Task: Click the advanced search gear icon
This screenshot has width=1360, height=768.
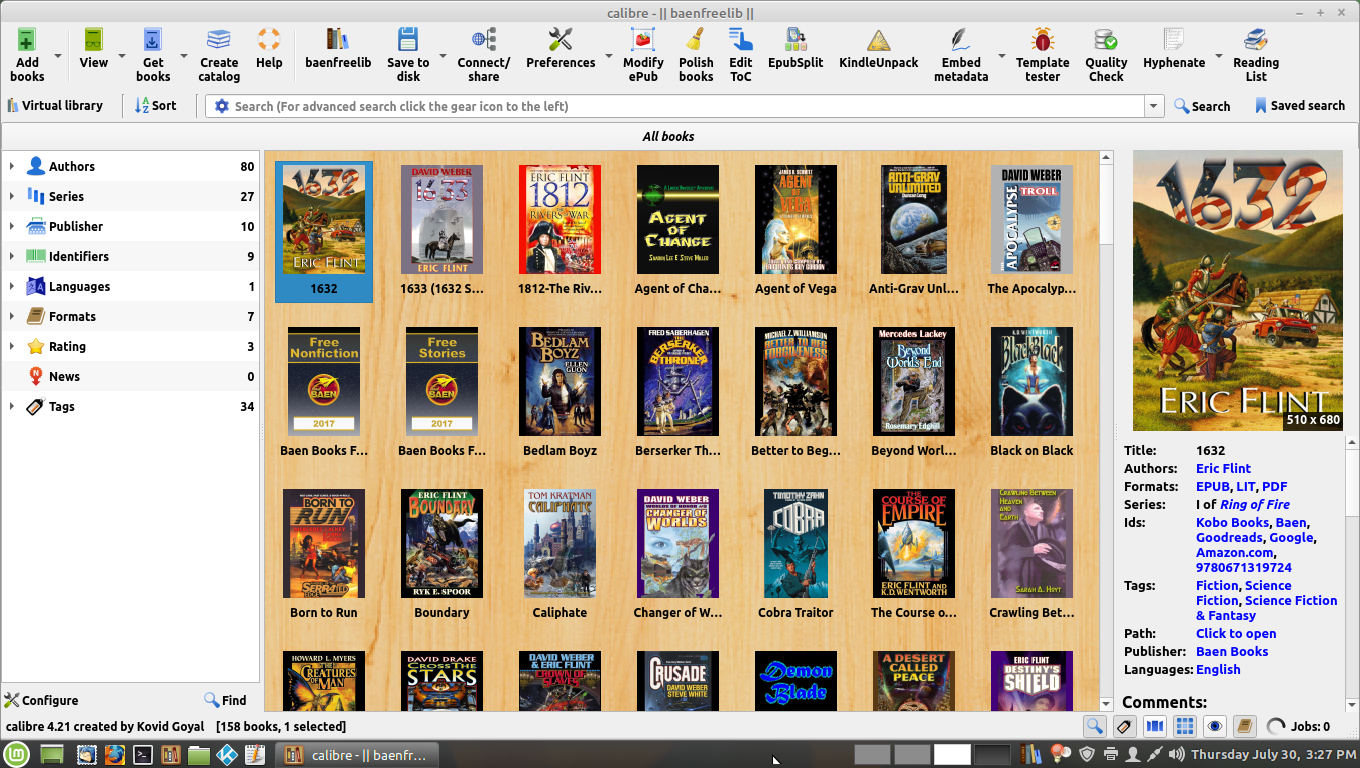Action: pyautogui.click(x=222, y=106)
